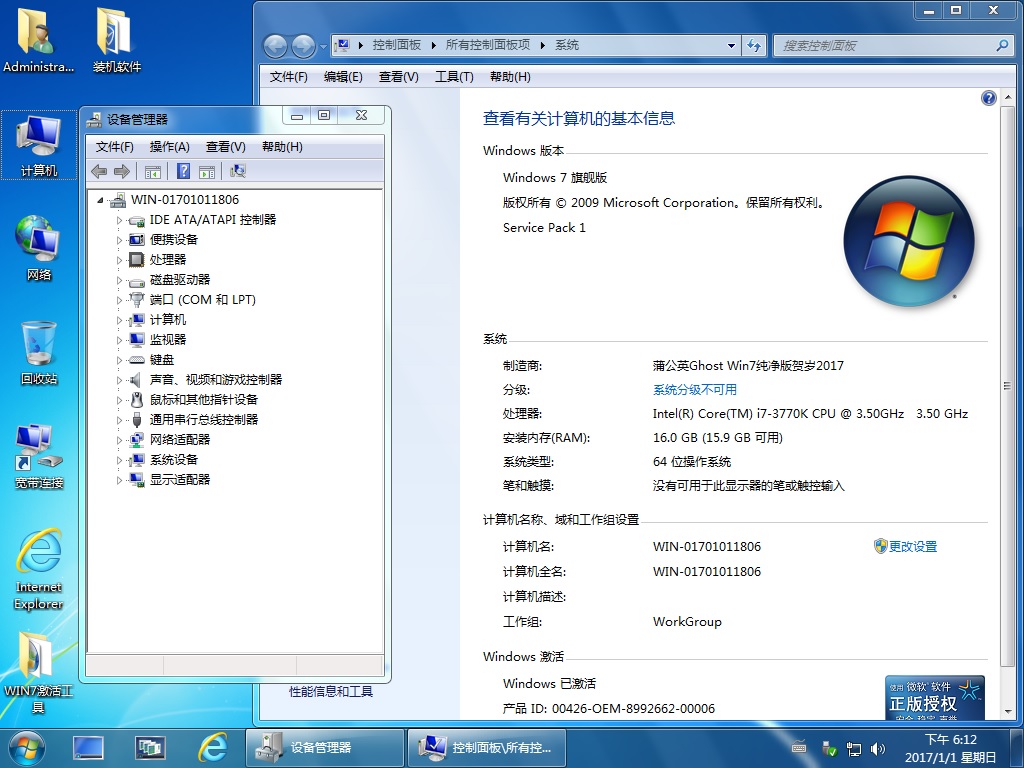Open the 工具(T) menu in Control Panel window
The width and height of the screenshot is (1024, 768).
point(454,76)
